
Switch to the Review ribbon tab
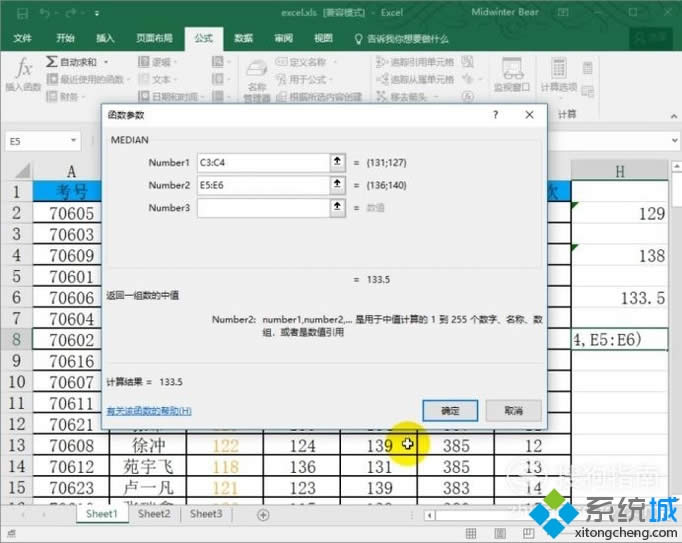click(284, 39)
